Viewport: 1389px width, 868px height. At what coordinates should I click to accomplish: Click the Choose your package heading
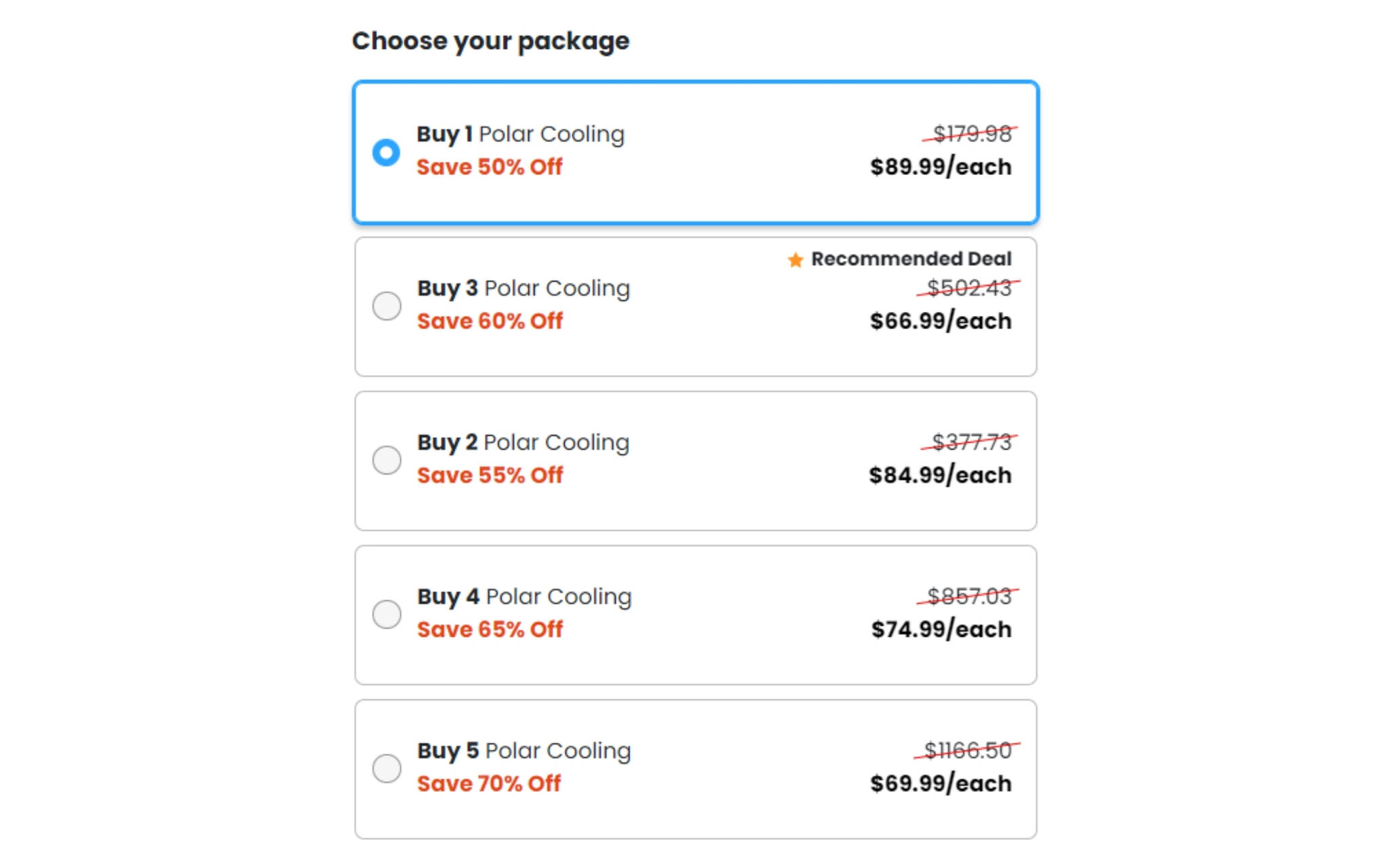[x=490, y=41]
